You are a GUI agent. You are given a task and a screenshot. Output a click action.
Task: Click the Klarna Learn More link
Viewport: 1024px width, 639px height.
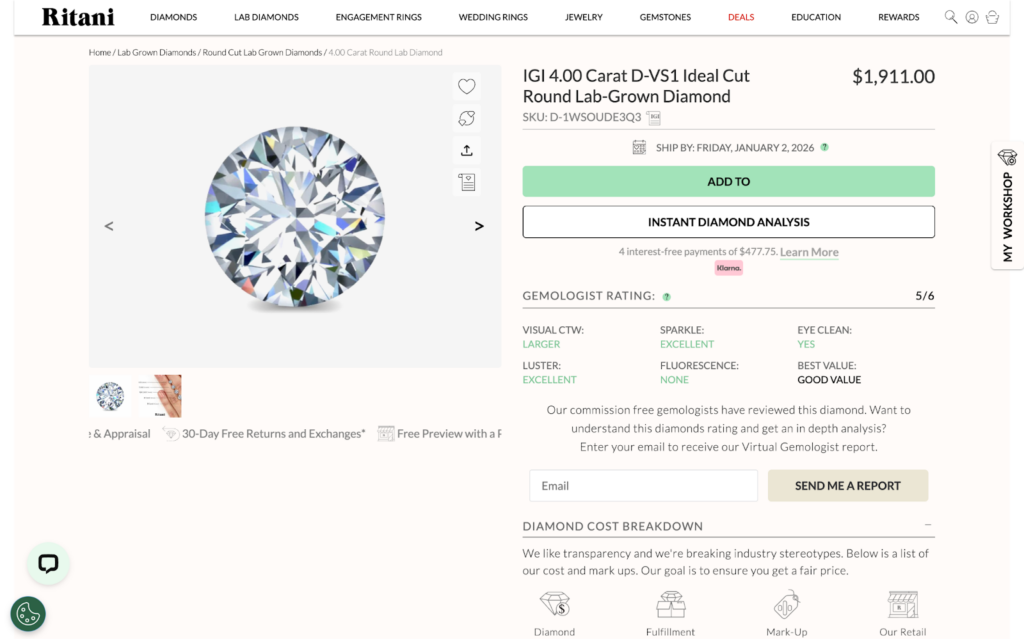(x=809, y=252)
